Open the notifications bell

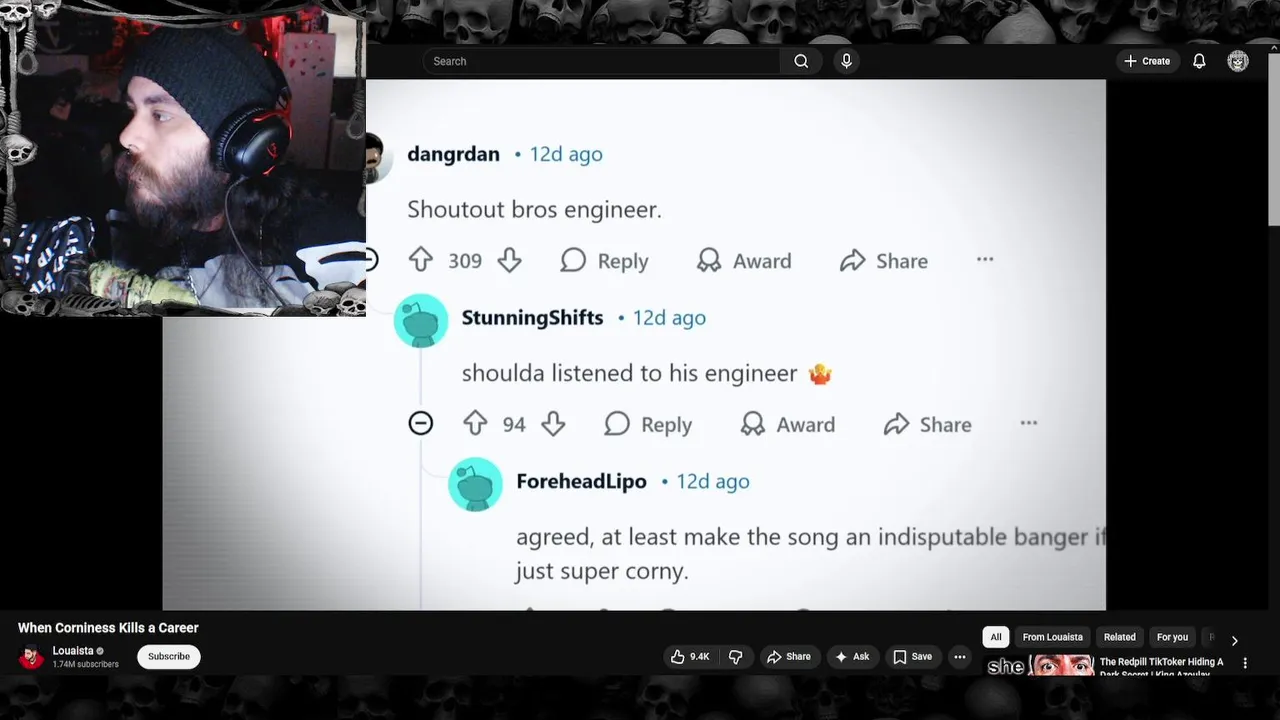tap(1199, 61)
